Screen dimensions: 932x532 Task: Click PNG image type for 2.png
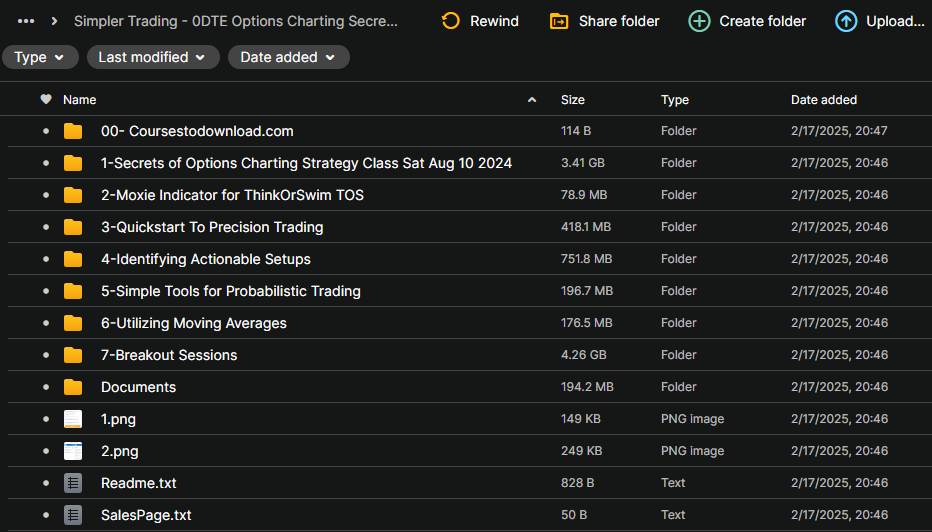pyautogui.click(x=692, y=451)
